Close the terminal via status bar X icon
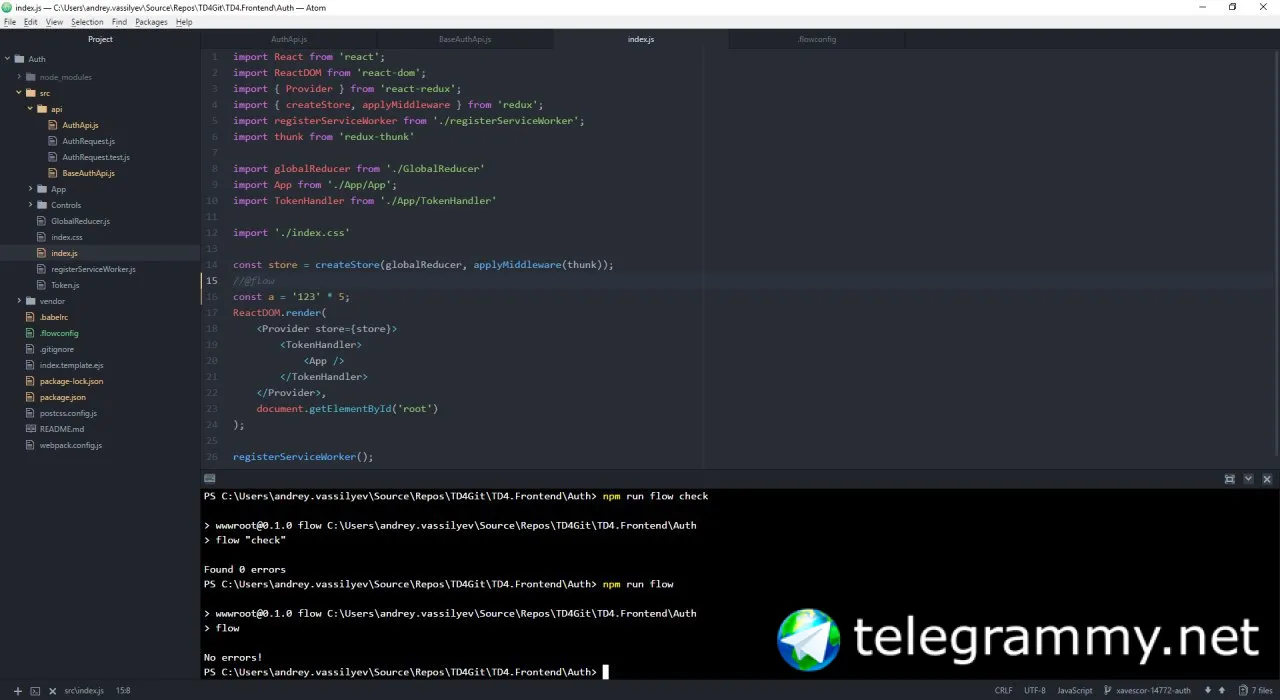 pos(53,691)
